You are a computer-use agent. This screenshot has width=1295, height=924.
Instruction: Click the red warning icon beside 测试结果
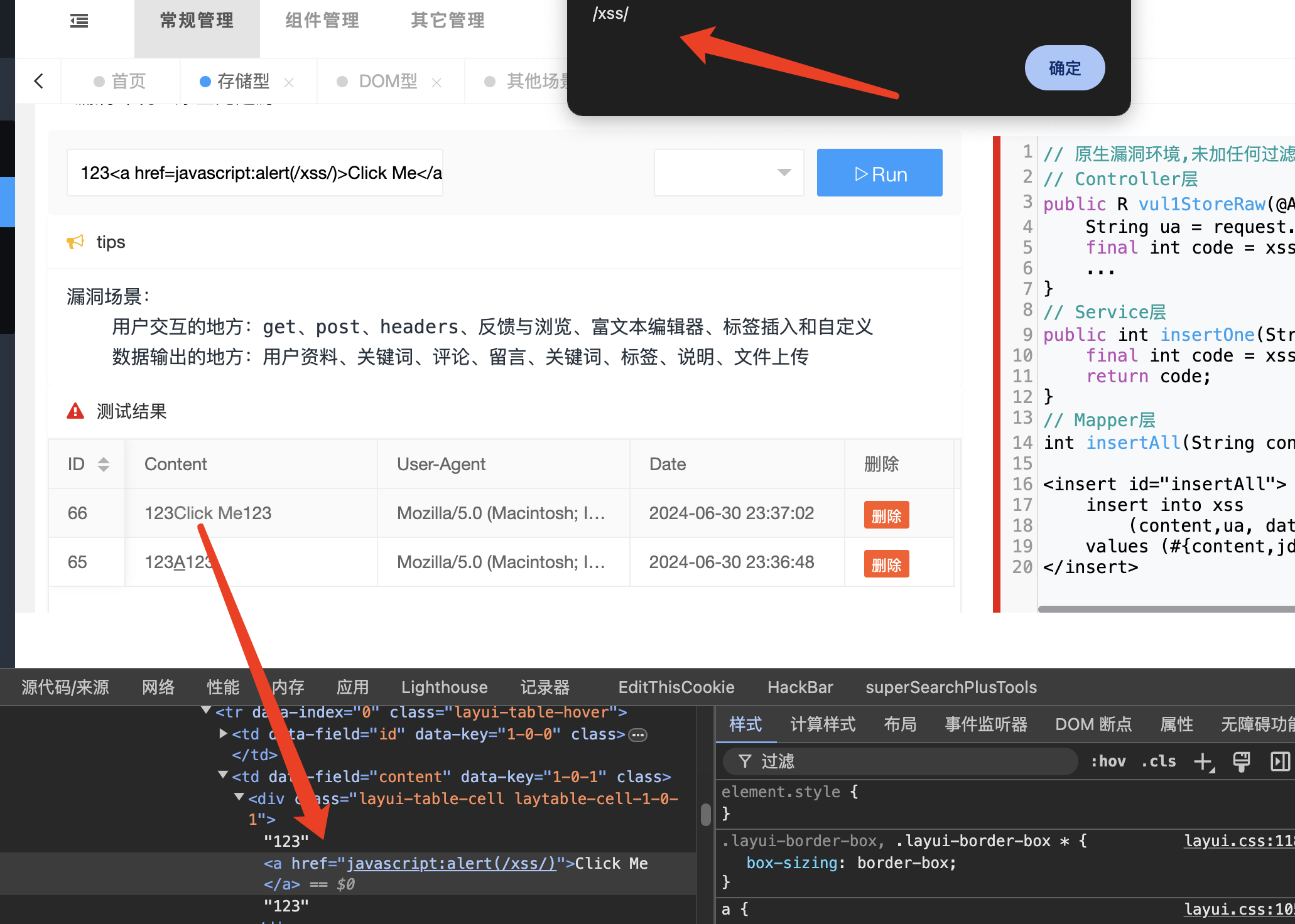pos(75,411)
